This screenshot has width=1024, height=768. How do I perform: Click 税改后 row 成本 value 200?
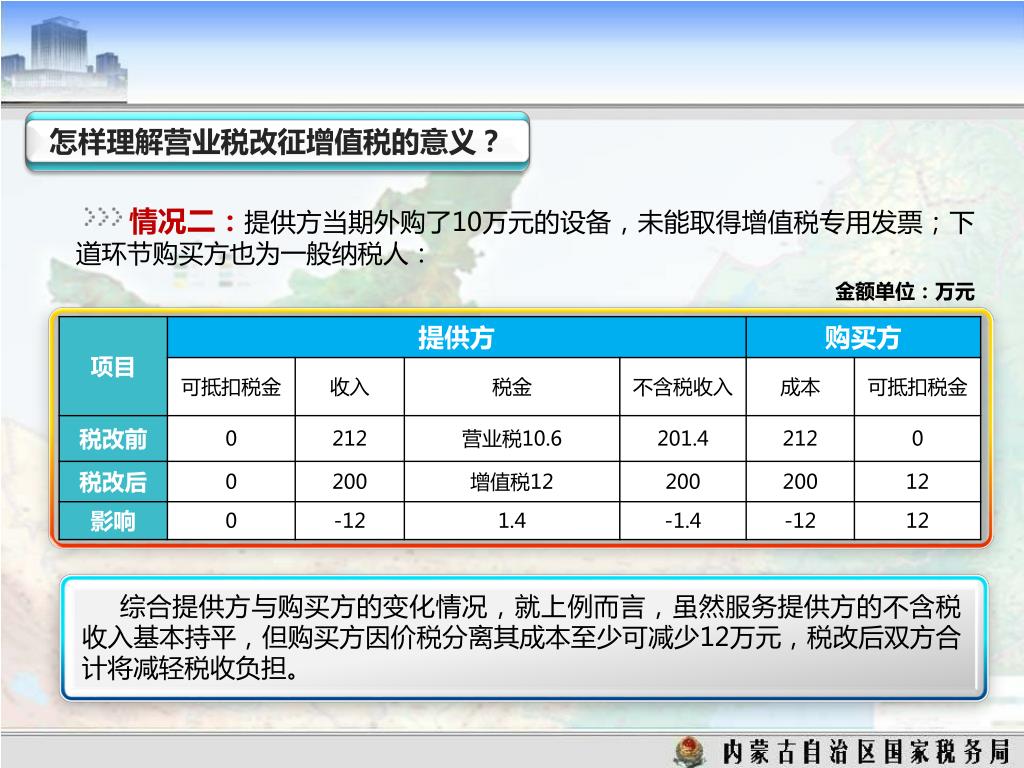point(800,482)
